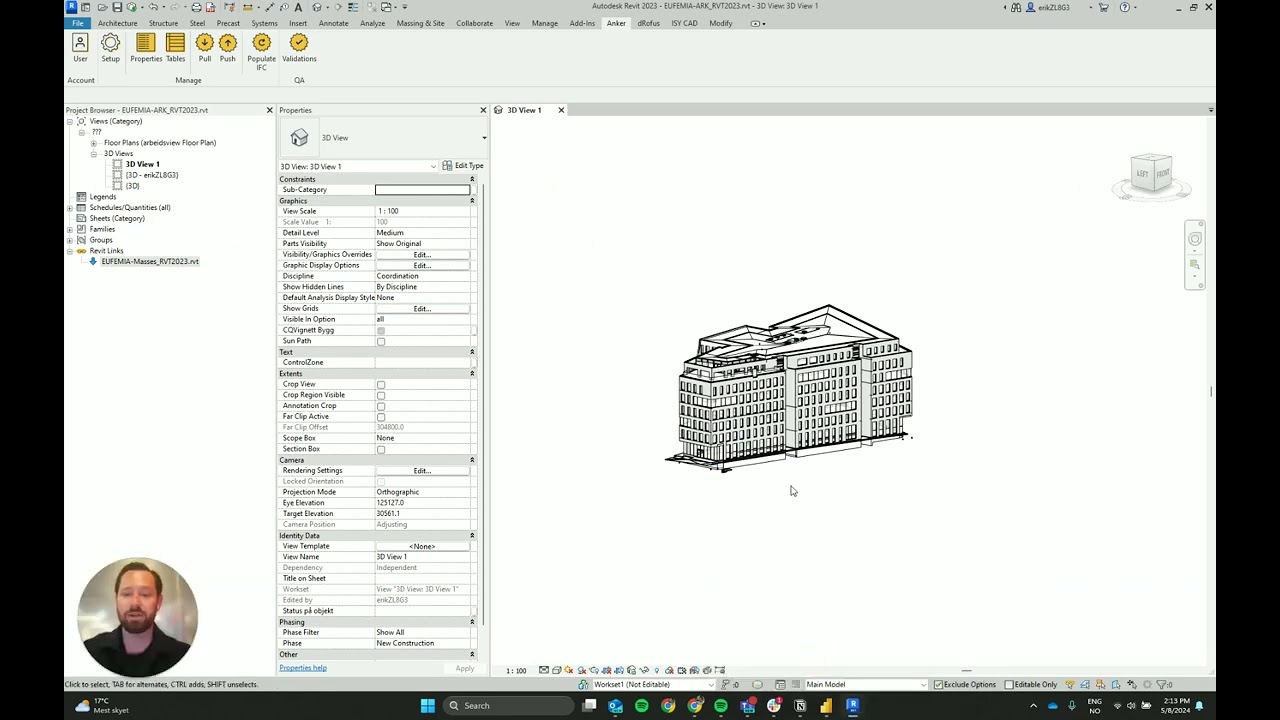The image size is (1280, 720).
Task: Select the (3D - erikZL8G3) view
Action: pos(152,175)
